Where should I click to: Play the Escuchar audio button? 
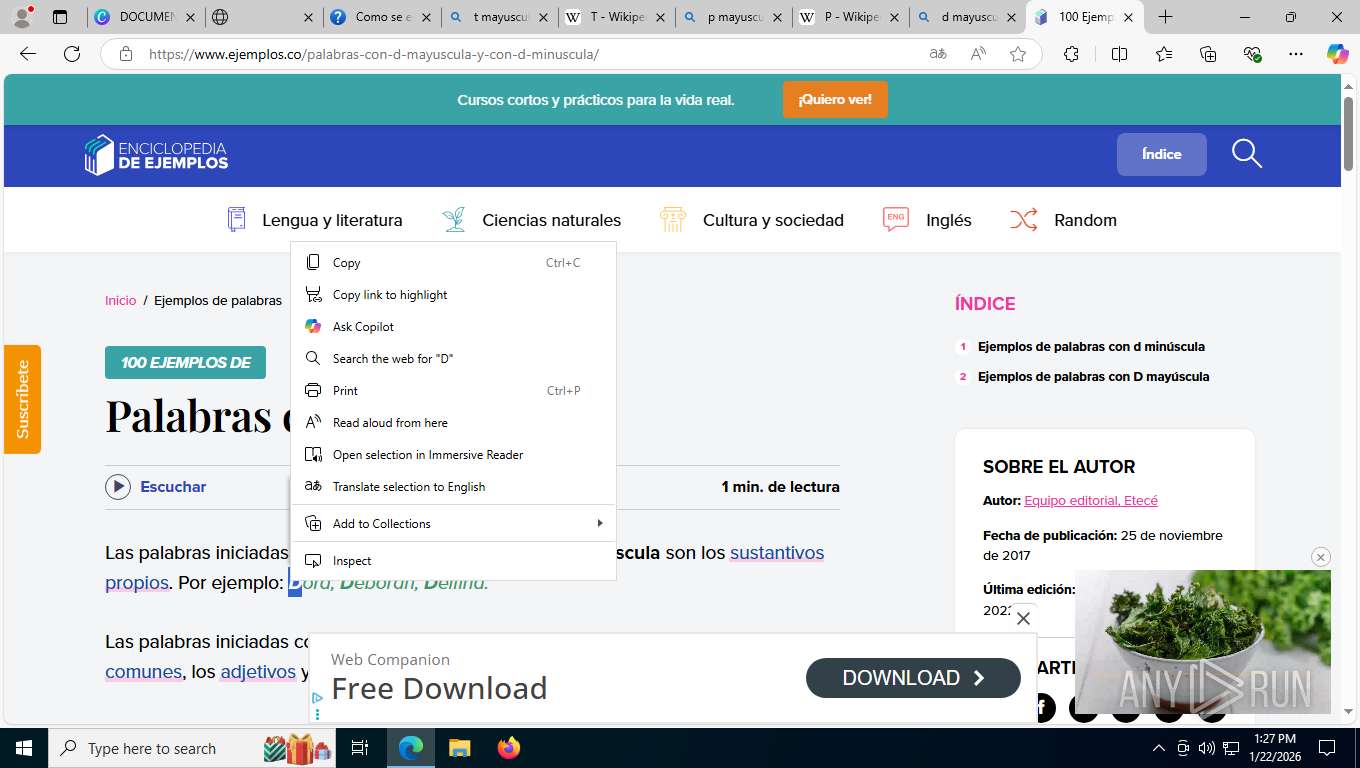pos(118,487)
